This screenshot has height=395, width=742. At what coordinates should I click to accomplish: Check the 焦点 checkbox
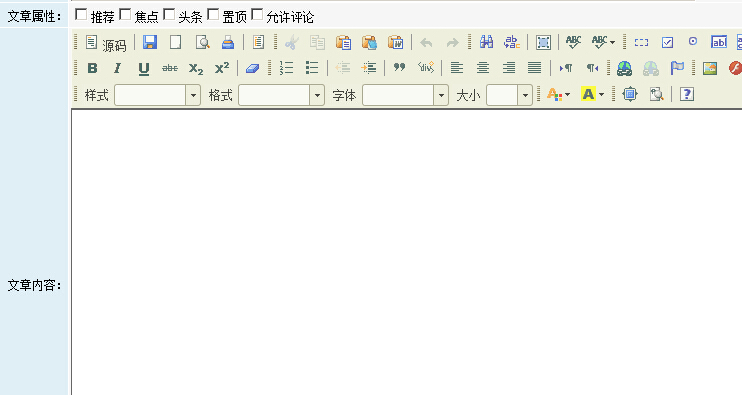click(x=125, y=15)
